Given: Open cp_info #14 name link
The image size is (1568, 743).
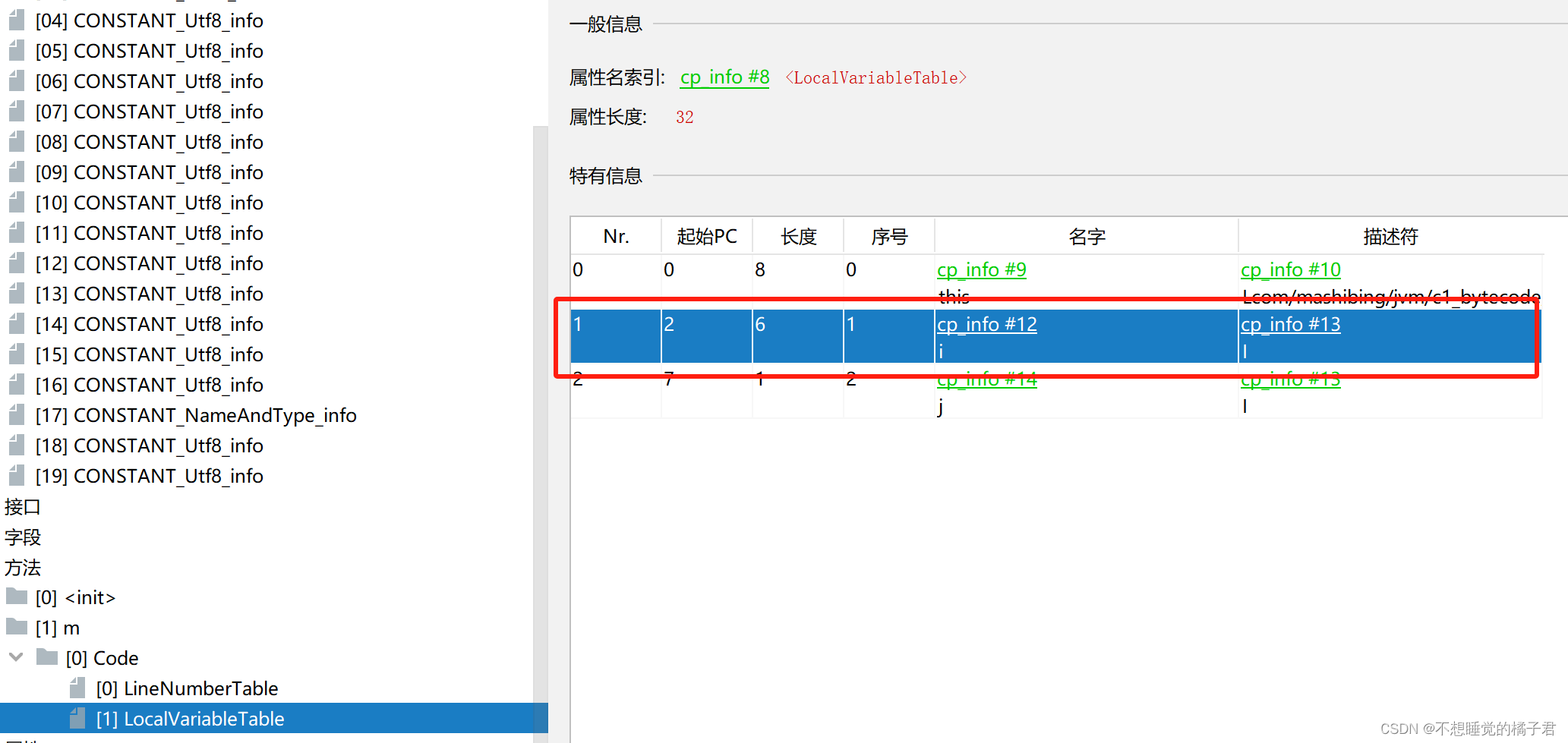Looking at the screenshot, I should point(986,379).
